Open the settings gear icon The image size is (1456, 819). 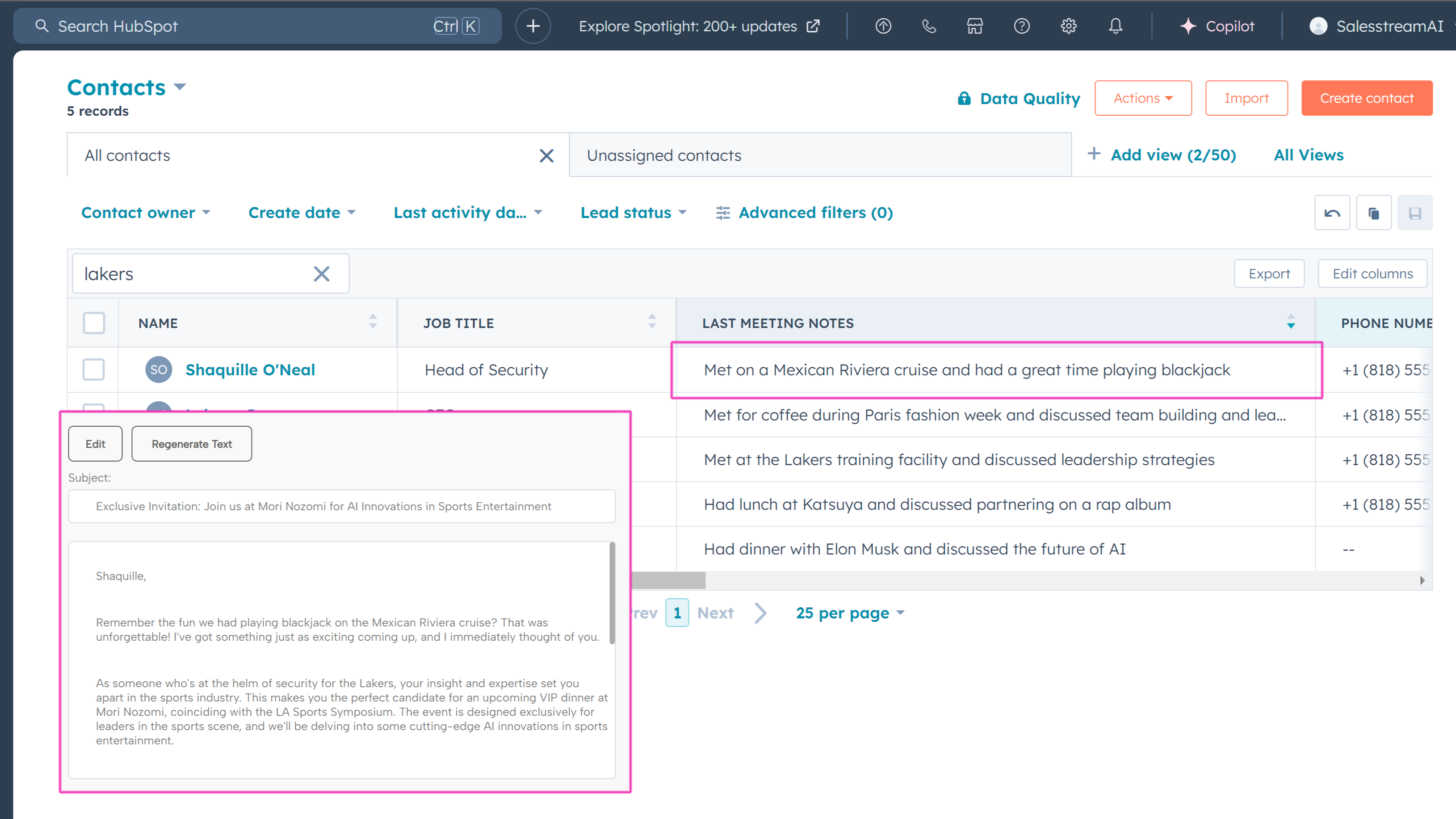coord(1068,26)
